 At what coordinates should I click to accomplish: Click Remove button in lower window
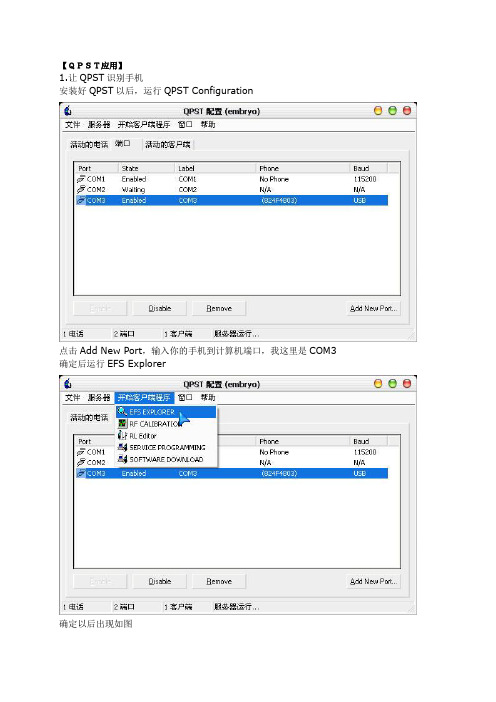coord(219,582)
